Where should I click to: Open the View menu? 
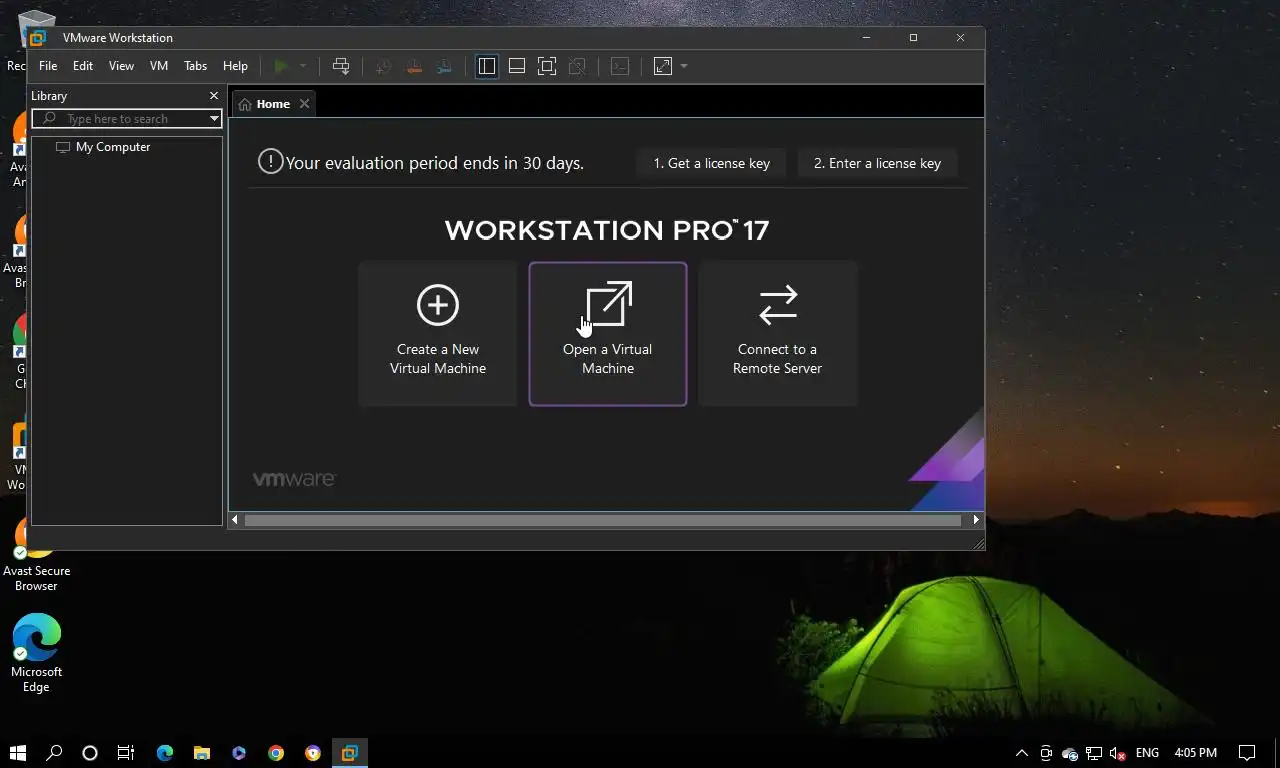tap(121, 66)
